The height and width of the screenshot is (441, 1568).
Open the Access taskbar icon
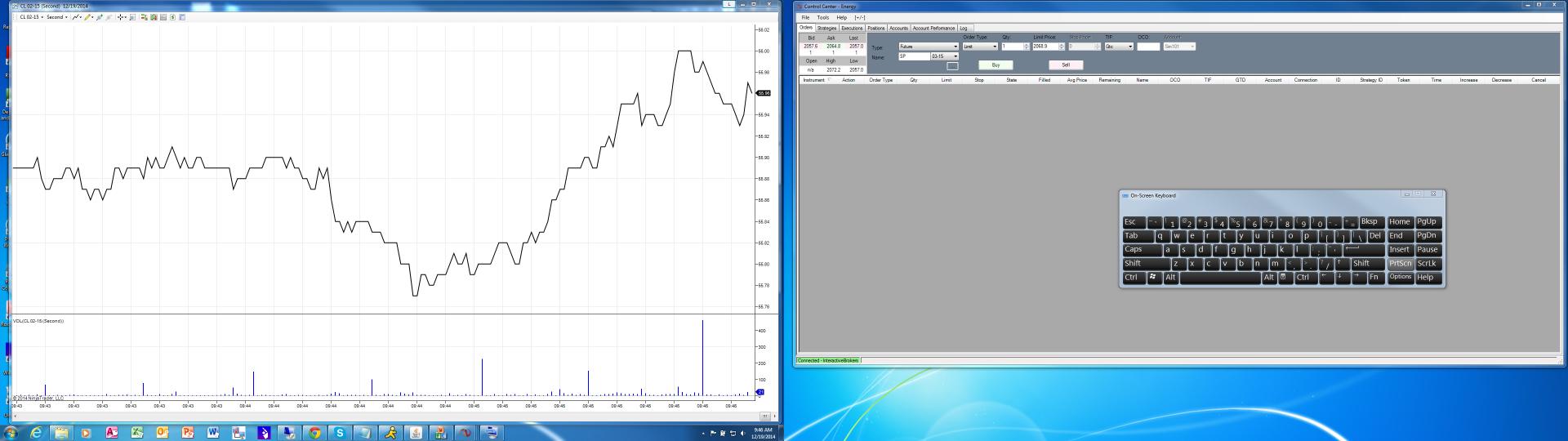point(112,433)
